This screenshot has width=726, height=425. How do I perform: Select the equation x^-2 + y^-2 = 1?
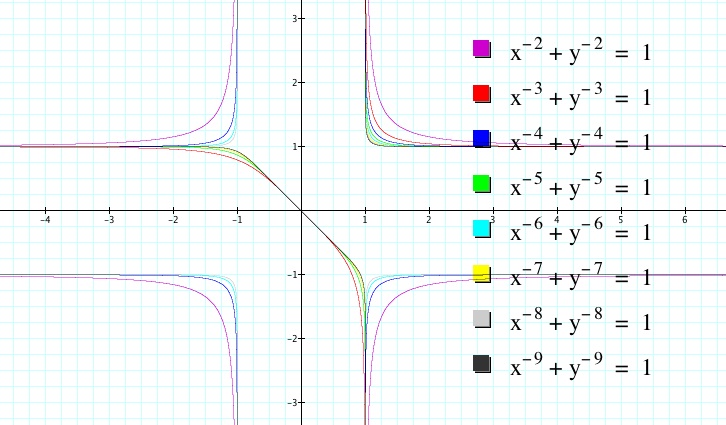(x=581, y=51)
